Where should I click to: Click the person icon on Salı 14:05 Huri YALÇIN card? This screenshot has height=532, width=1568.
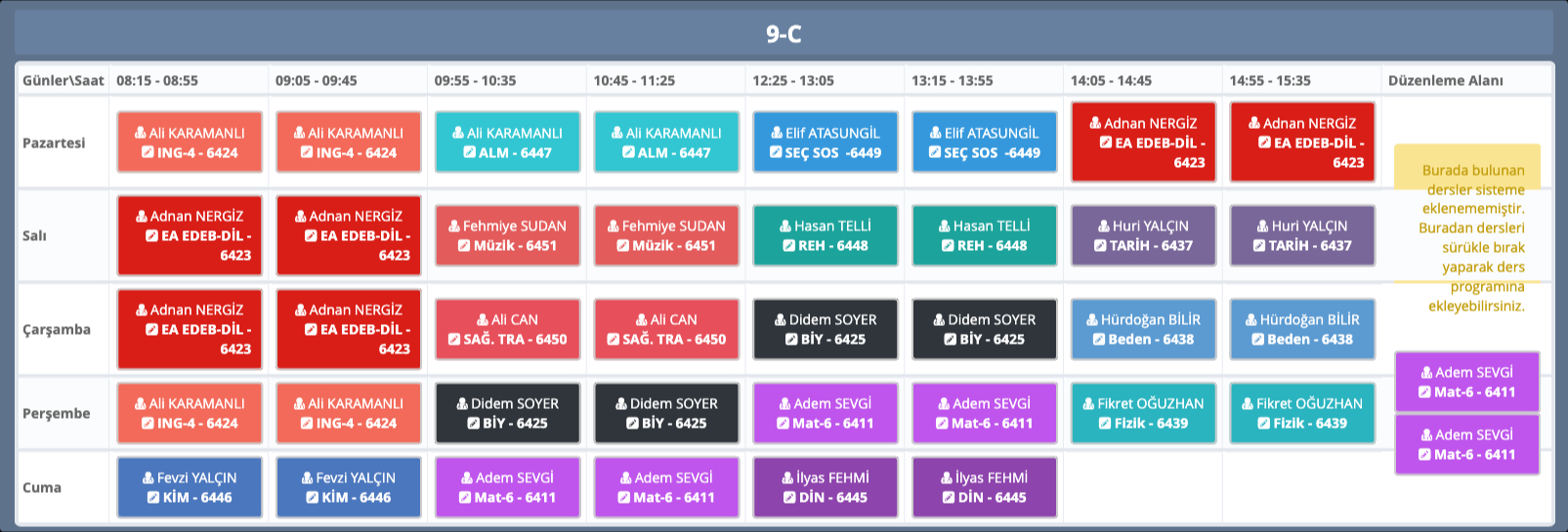point(1104,226)
